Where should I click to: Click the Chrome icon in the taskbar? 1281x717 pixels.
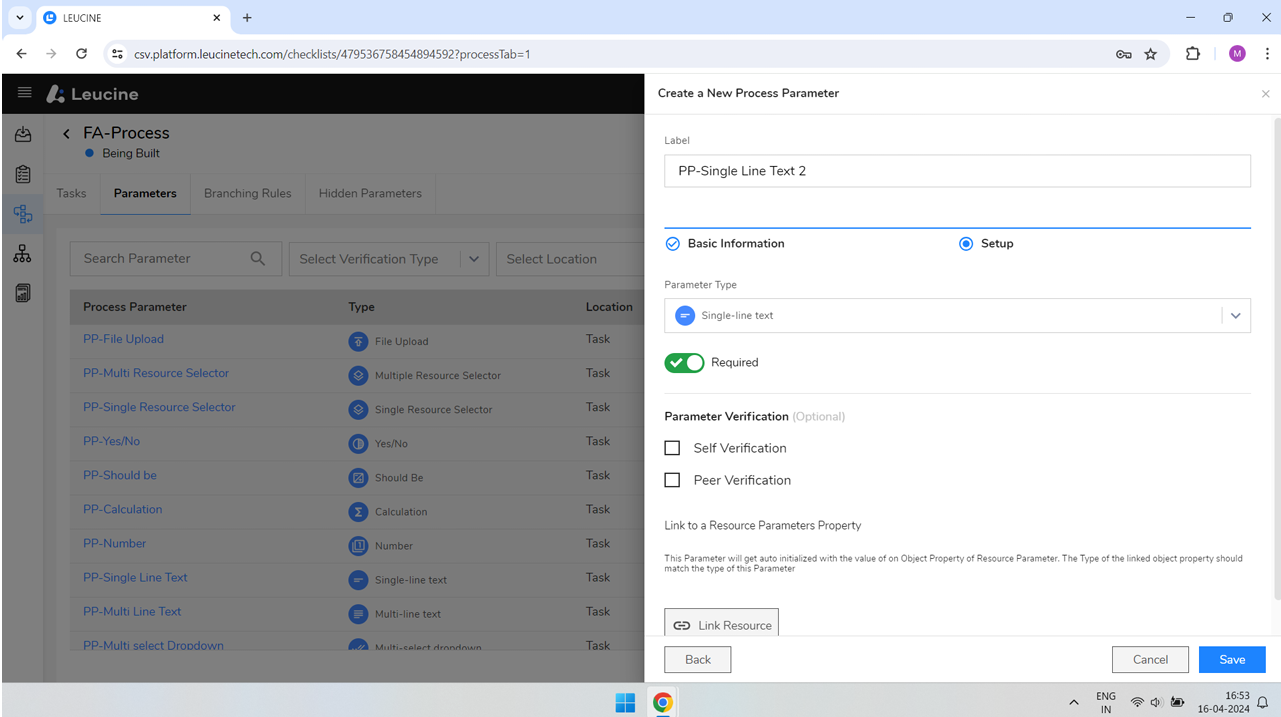662,703
